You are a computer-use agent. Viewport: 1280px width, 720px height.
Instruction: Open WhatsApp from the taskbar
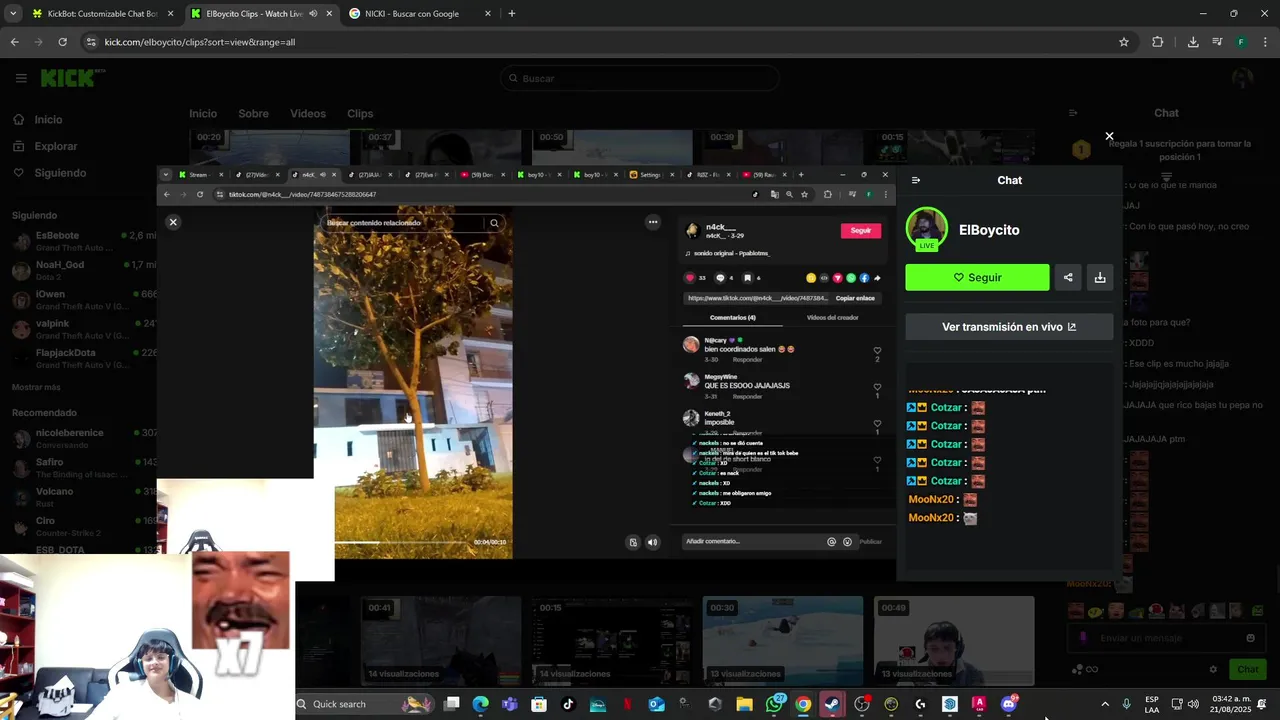pos(775,704)
